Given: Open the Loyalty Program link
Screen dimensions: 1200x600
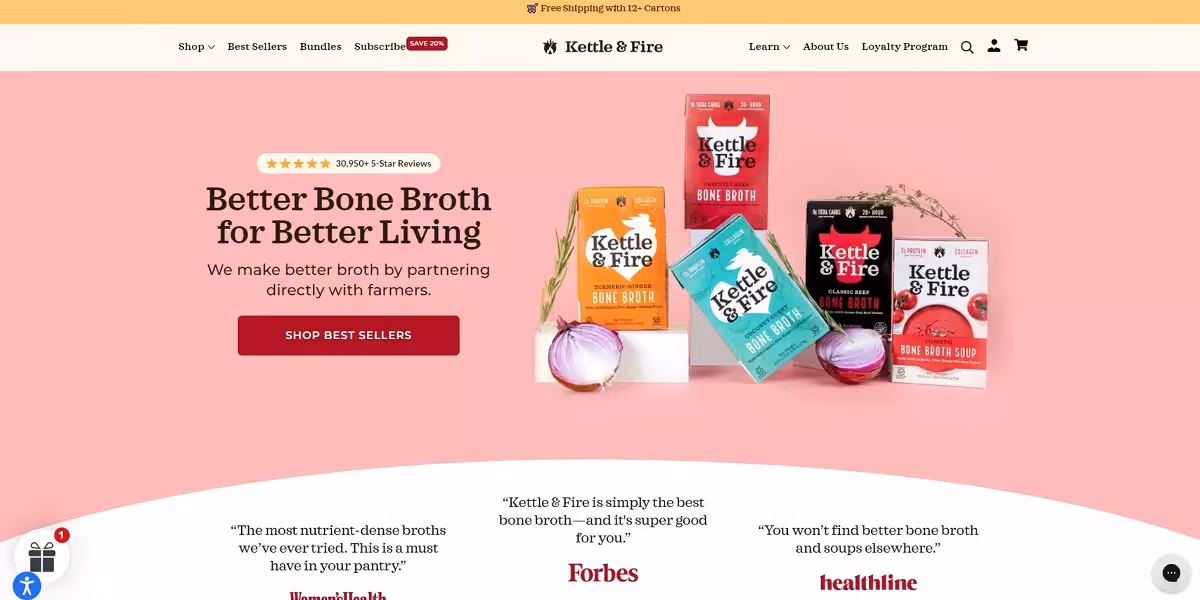Looking at the screenshot, I should click(904, 47).
